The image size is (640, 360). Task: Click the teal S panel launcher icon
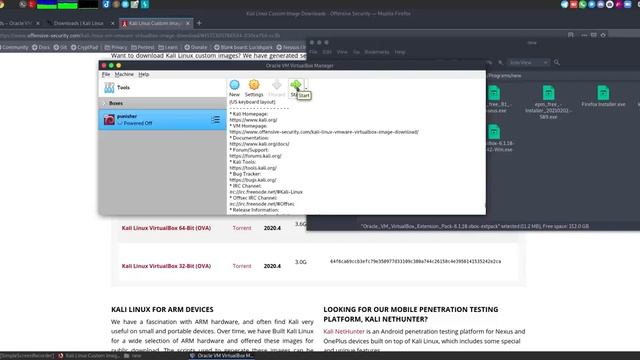145,4
